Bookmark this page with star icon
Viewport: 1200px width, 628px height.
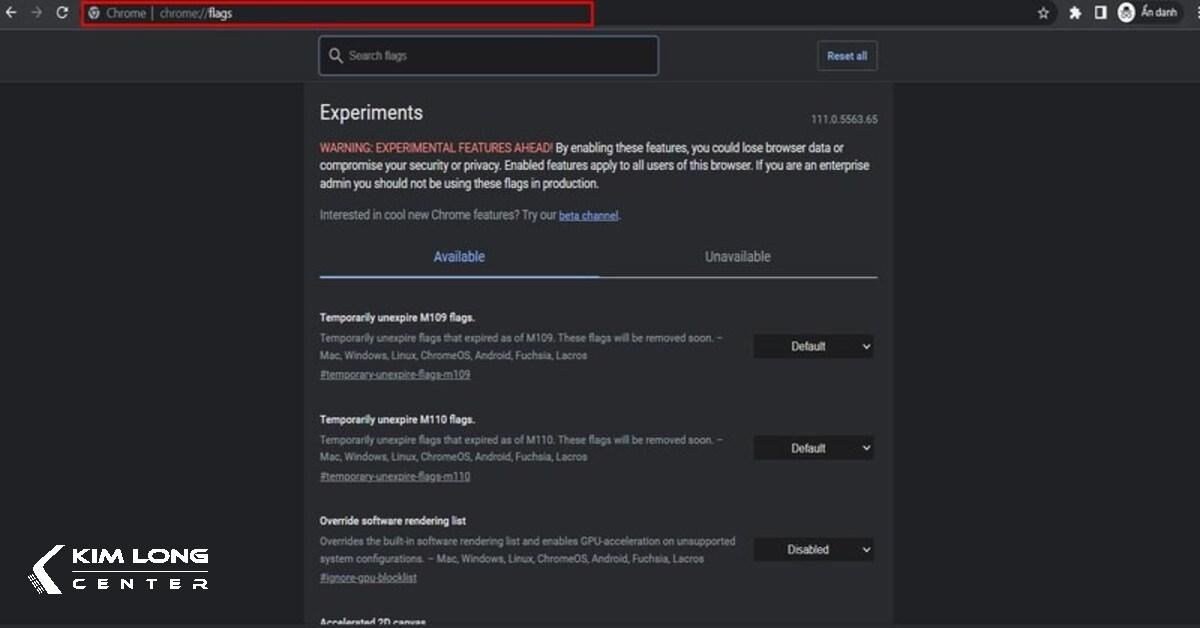pos(1043,13)
